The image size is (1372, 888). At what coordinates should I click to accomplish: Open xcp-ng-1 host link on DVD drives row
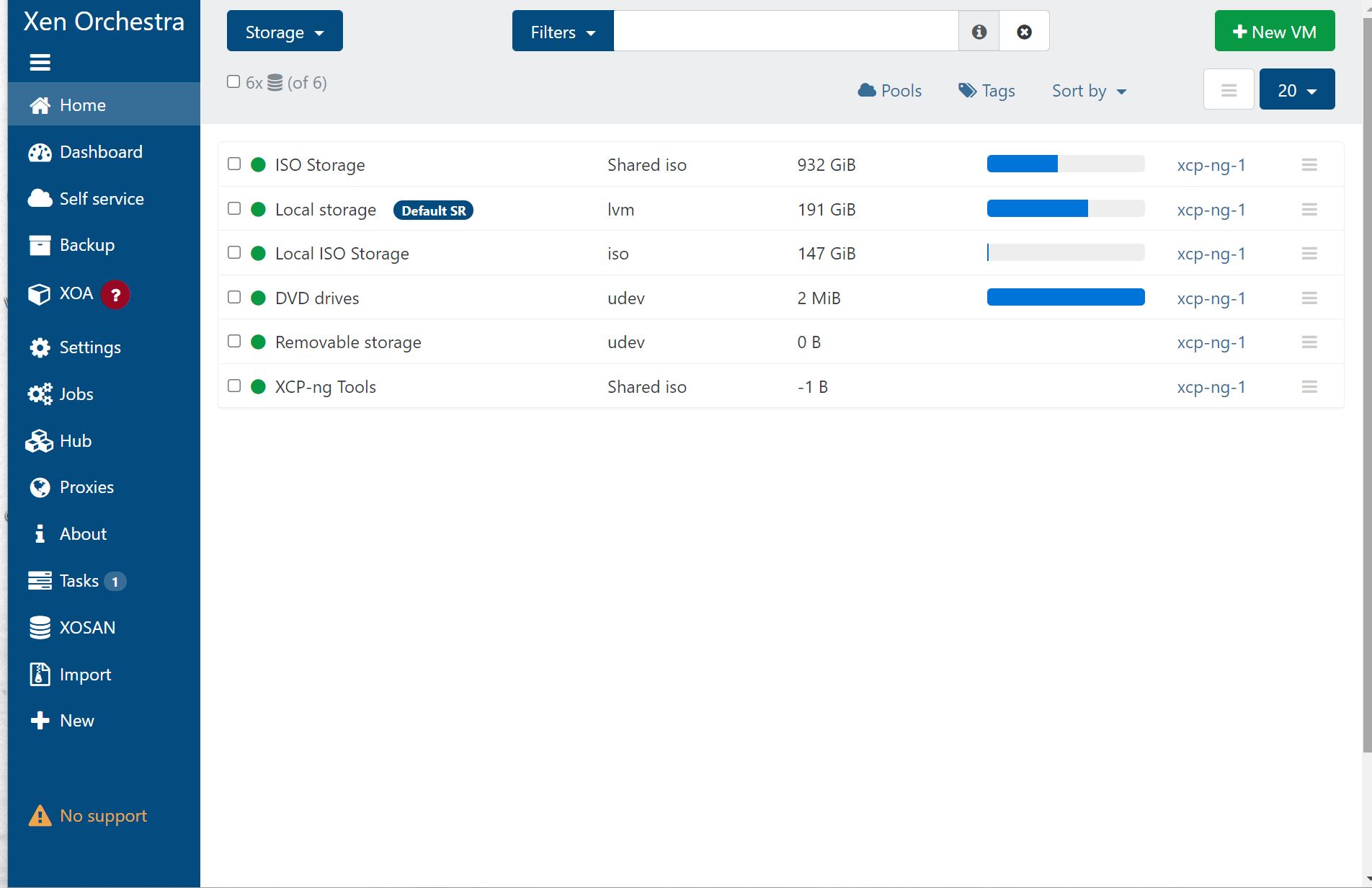(x=1211, y=298)
